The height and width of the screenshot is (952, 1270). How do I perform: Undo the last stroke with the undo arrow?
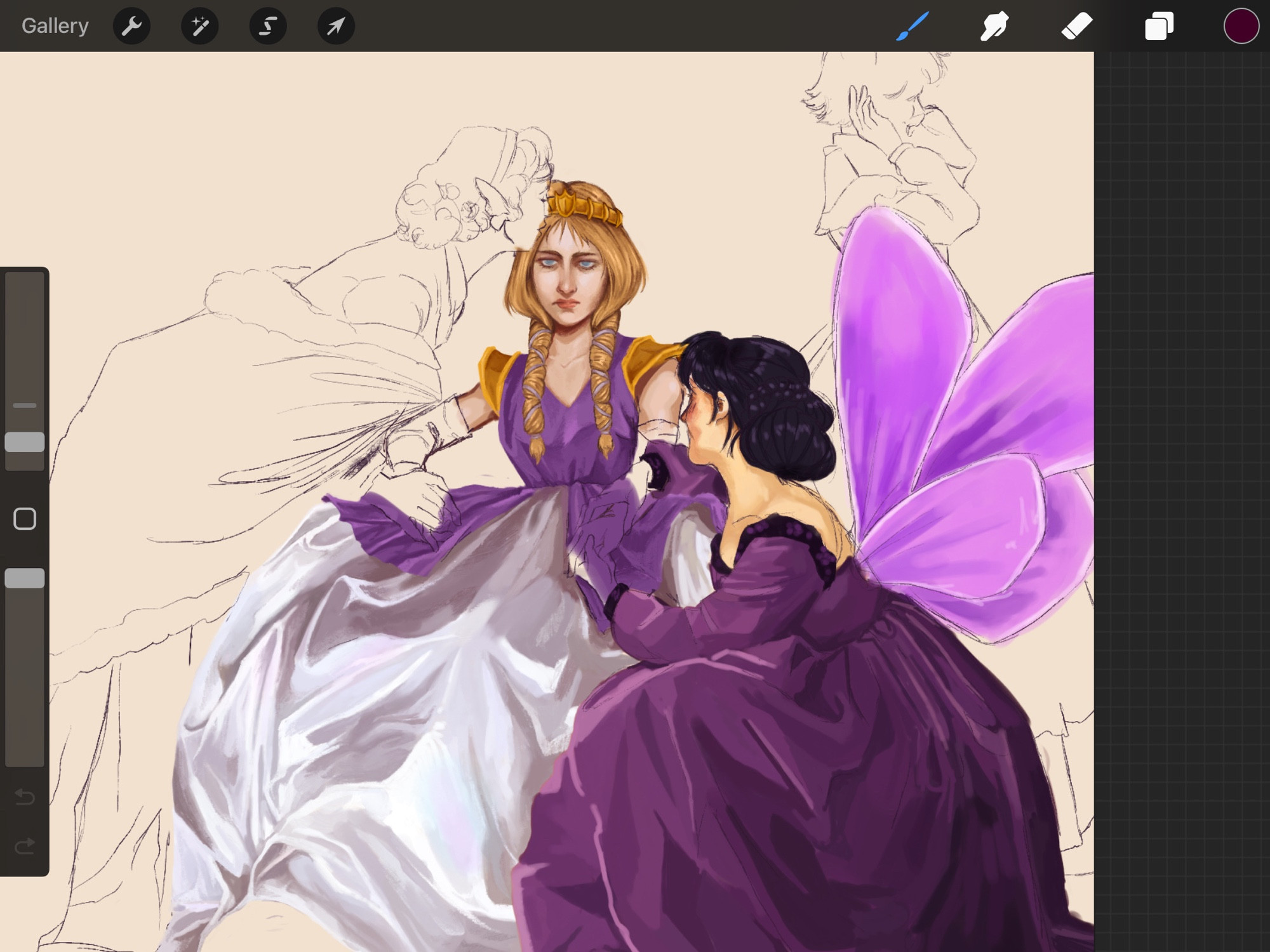tap(25, 797)
